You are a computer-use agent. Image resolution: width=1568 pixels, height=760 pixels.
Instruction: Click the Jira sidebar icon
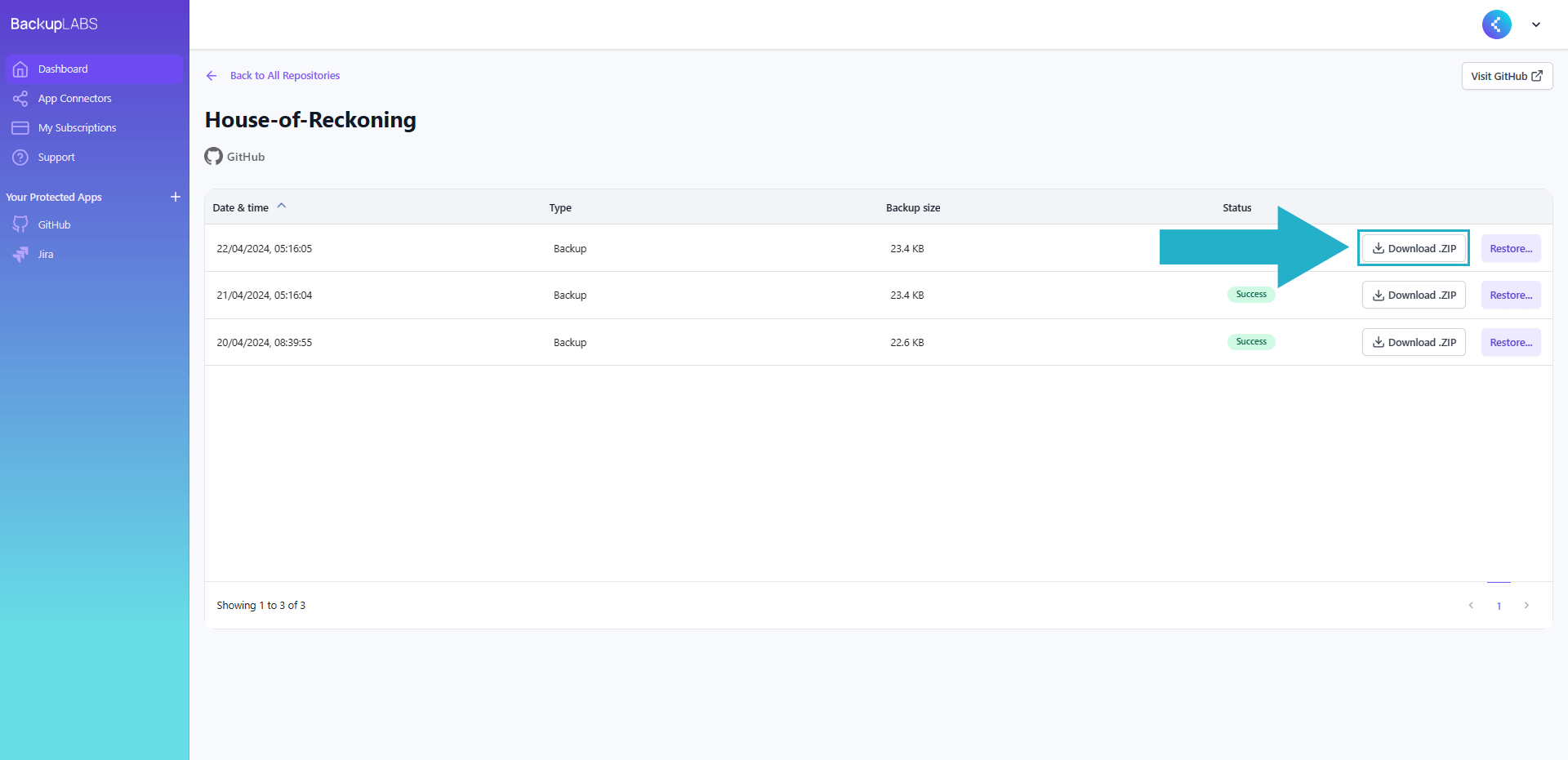[x=20, y=255]
